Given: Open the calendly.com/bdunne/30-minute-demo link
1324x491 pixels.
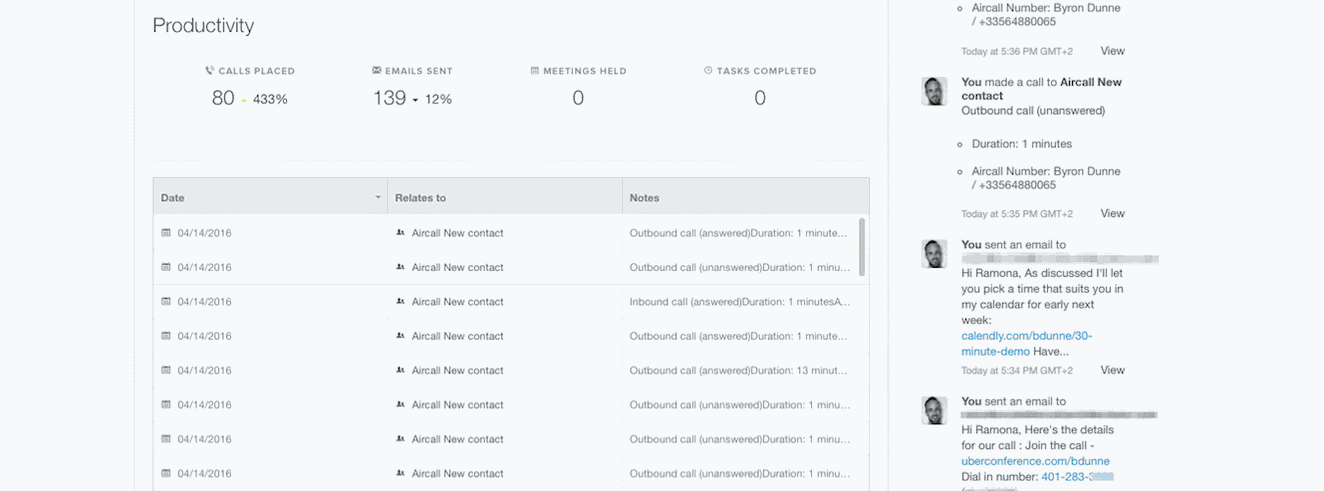Looking at the screenshot, I should click(x=1027, y=343).
